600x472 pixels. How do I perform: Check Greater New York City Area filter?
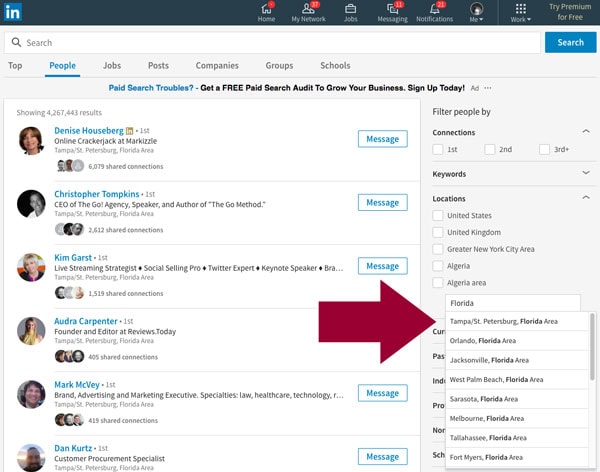(438, 249)
